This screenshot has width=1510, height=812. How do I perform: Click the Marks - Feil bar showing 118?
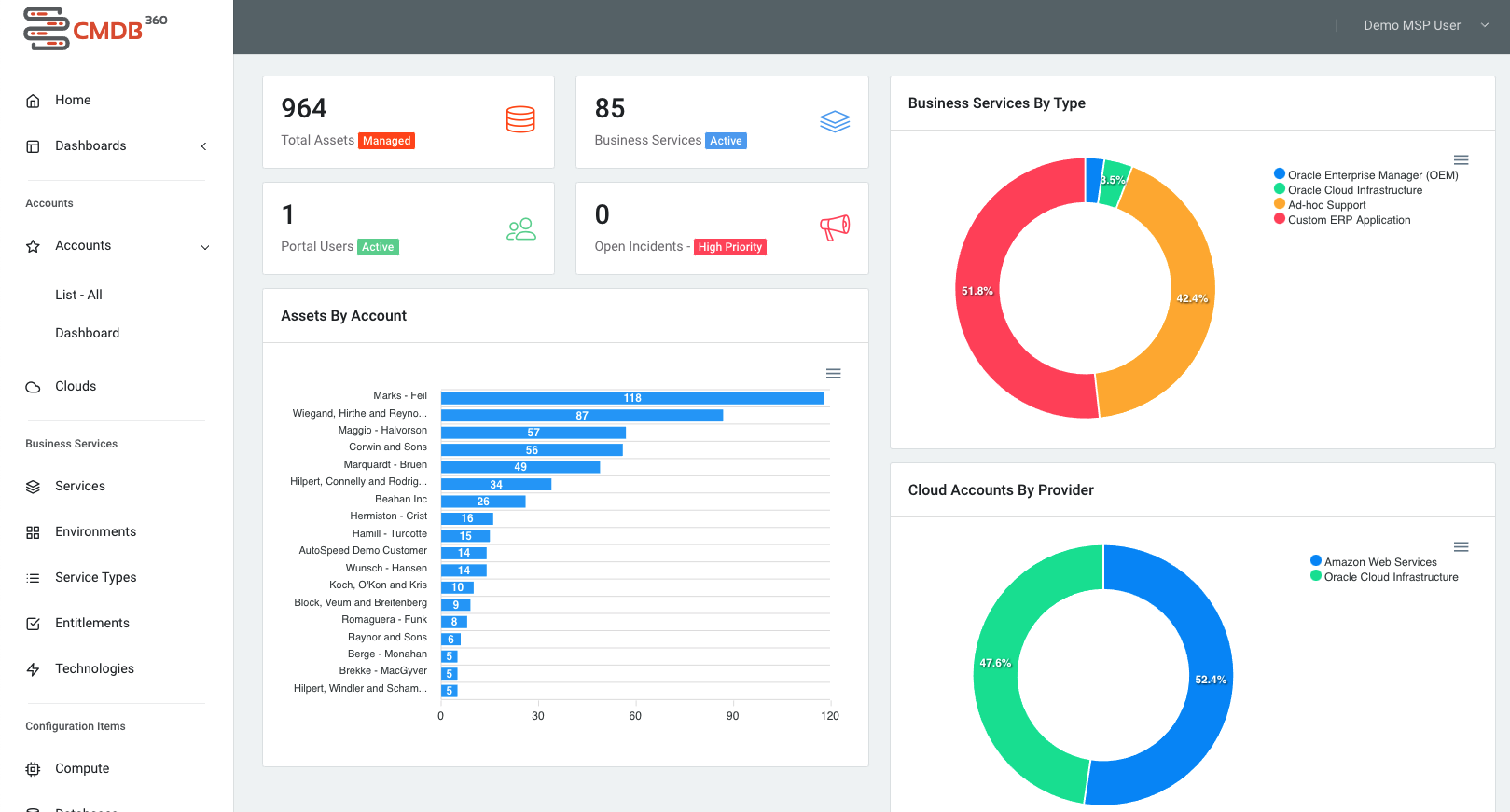click(632, 398)
